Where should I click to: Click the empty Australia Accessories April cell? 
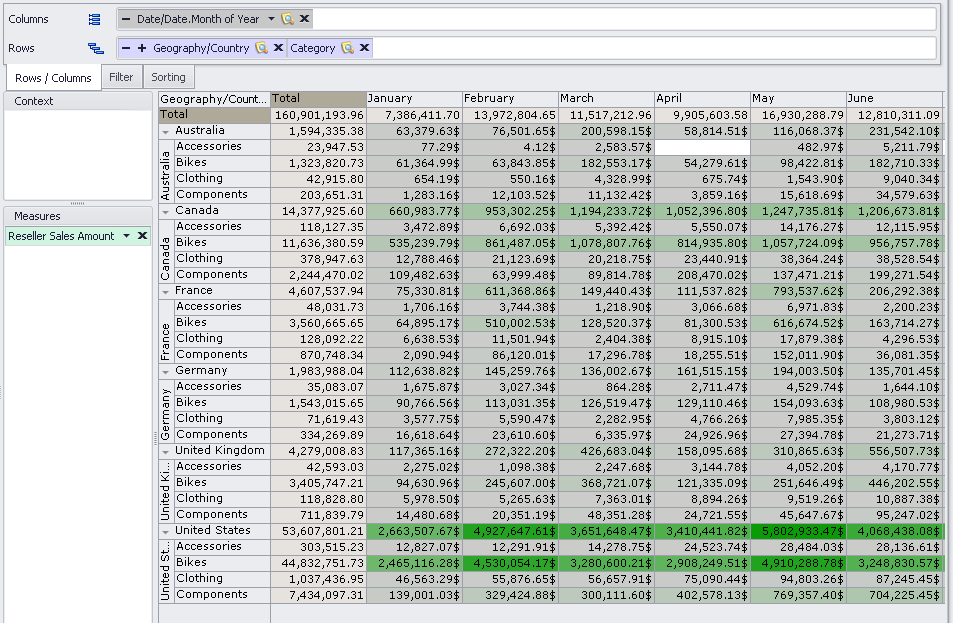coord(702,147)
